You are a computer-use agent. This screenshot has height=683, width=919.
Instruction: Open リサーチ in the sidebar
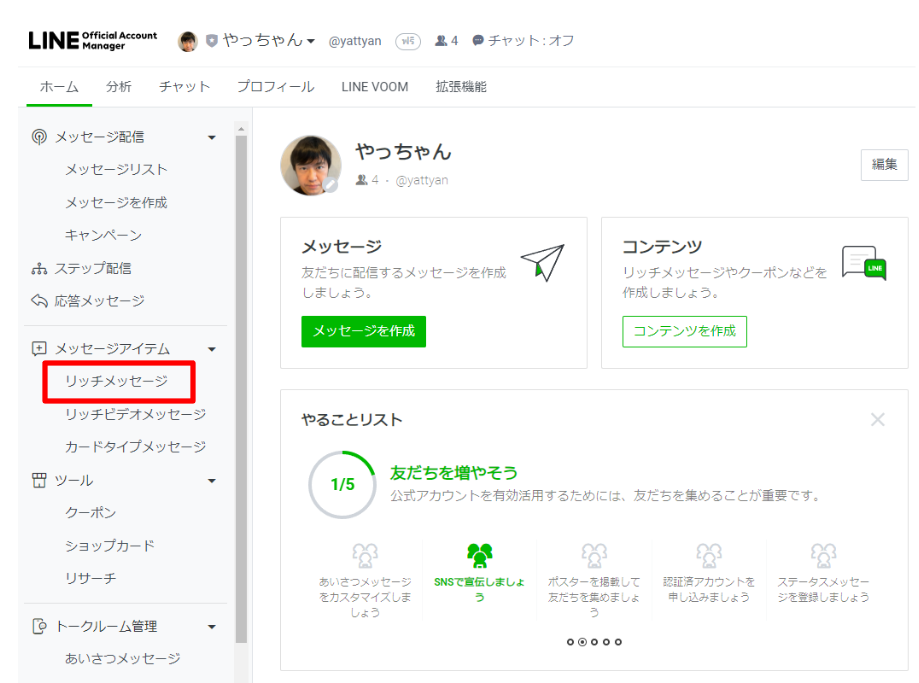click(x=90, y=578)
